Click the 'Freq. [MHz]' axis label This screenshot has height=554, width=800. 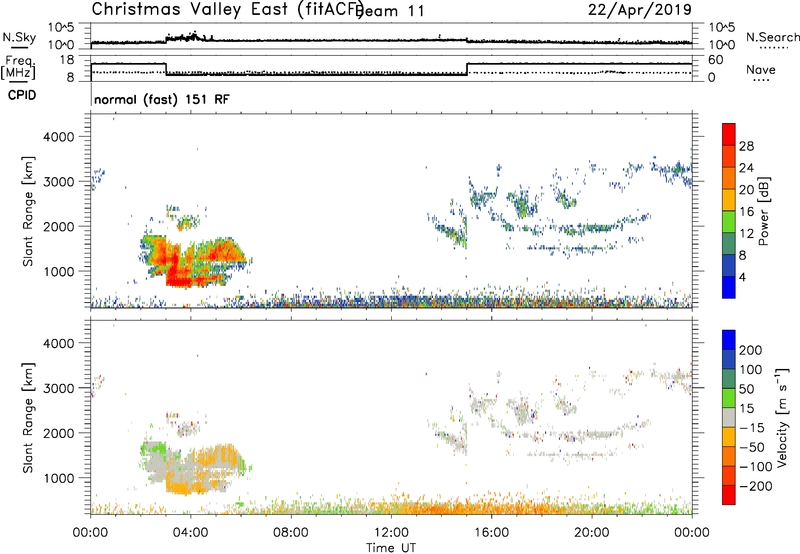(x=19, y=68)
